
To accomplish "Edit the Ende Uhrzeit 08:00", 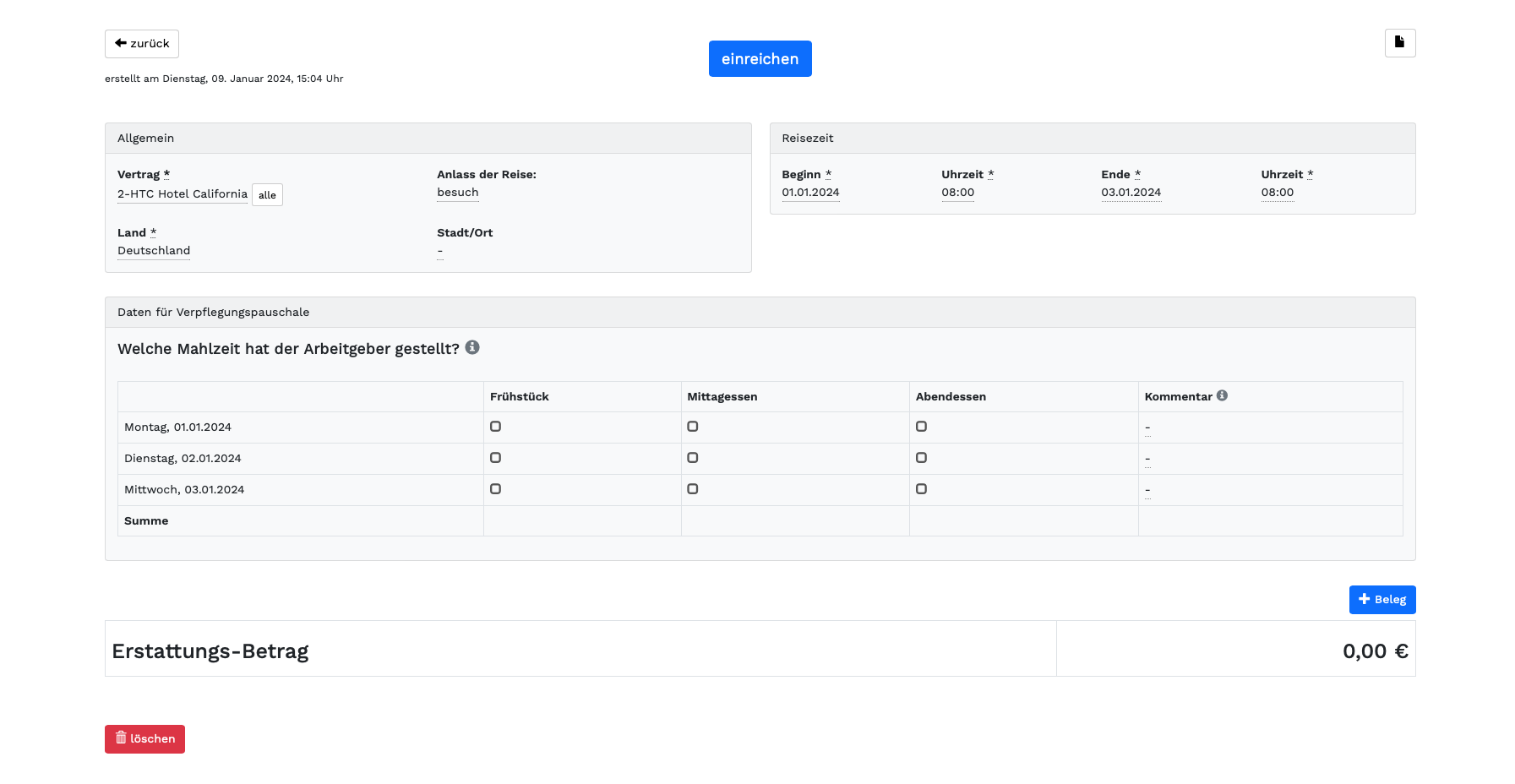I will [x=1278, y=193].
